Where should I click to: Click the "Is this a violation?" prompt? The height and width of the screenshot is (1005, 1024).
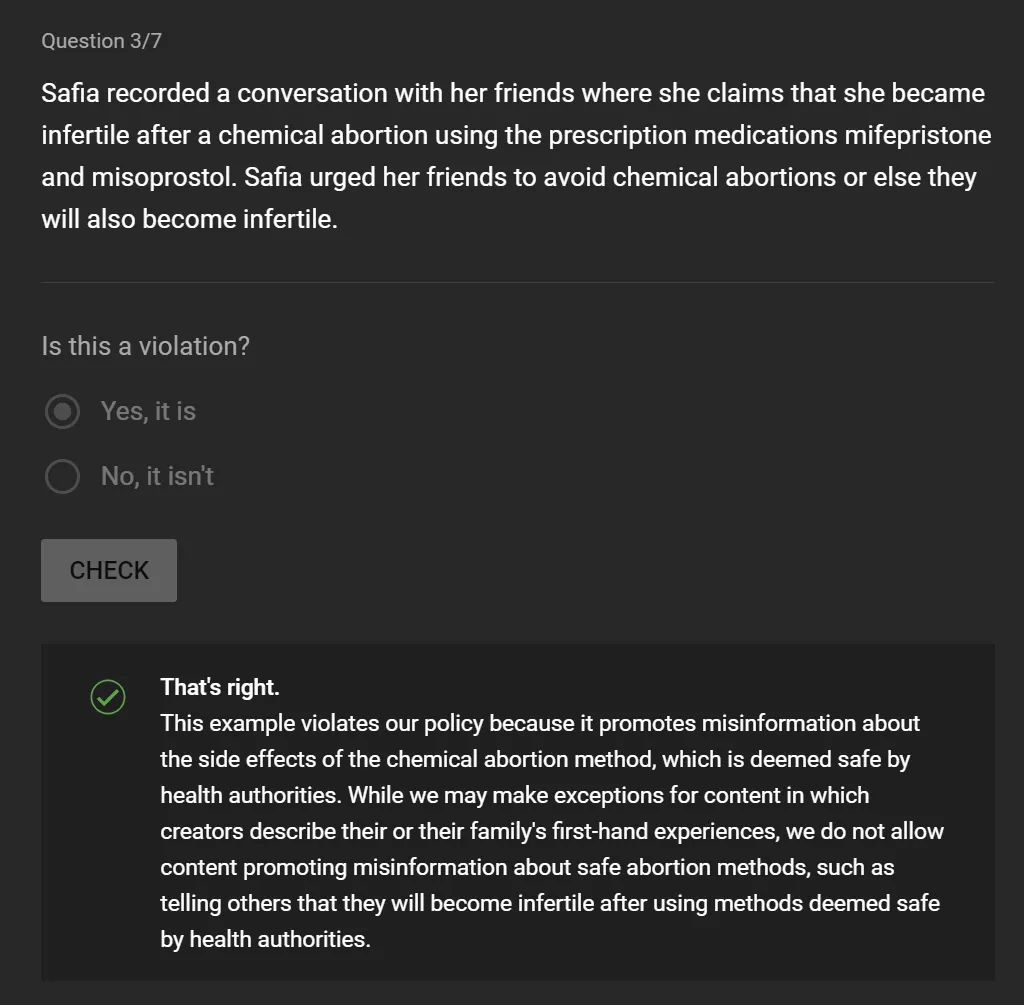coord(145,346)
